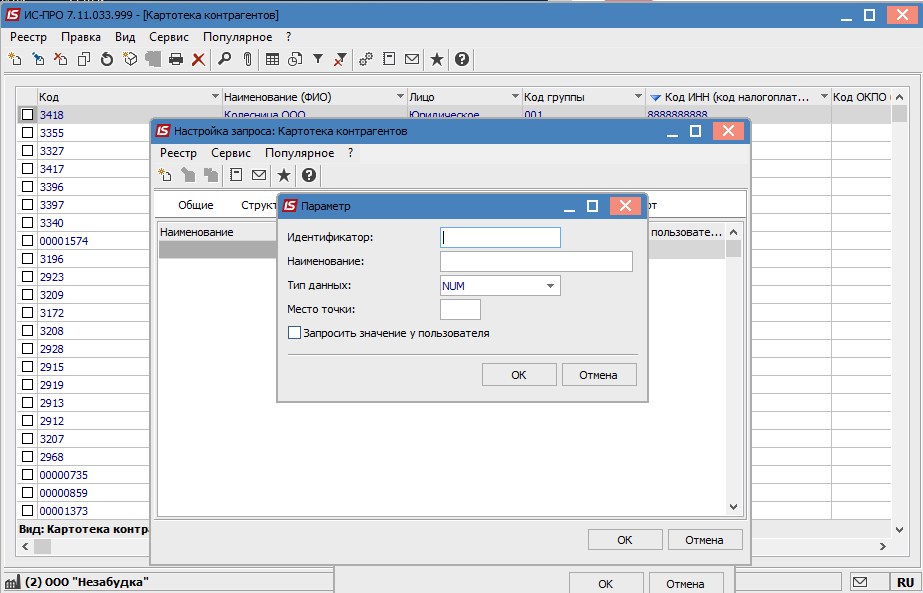Open attachments with the paperclip icon
The image size is (923, 593).
[247, 59]
